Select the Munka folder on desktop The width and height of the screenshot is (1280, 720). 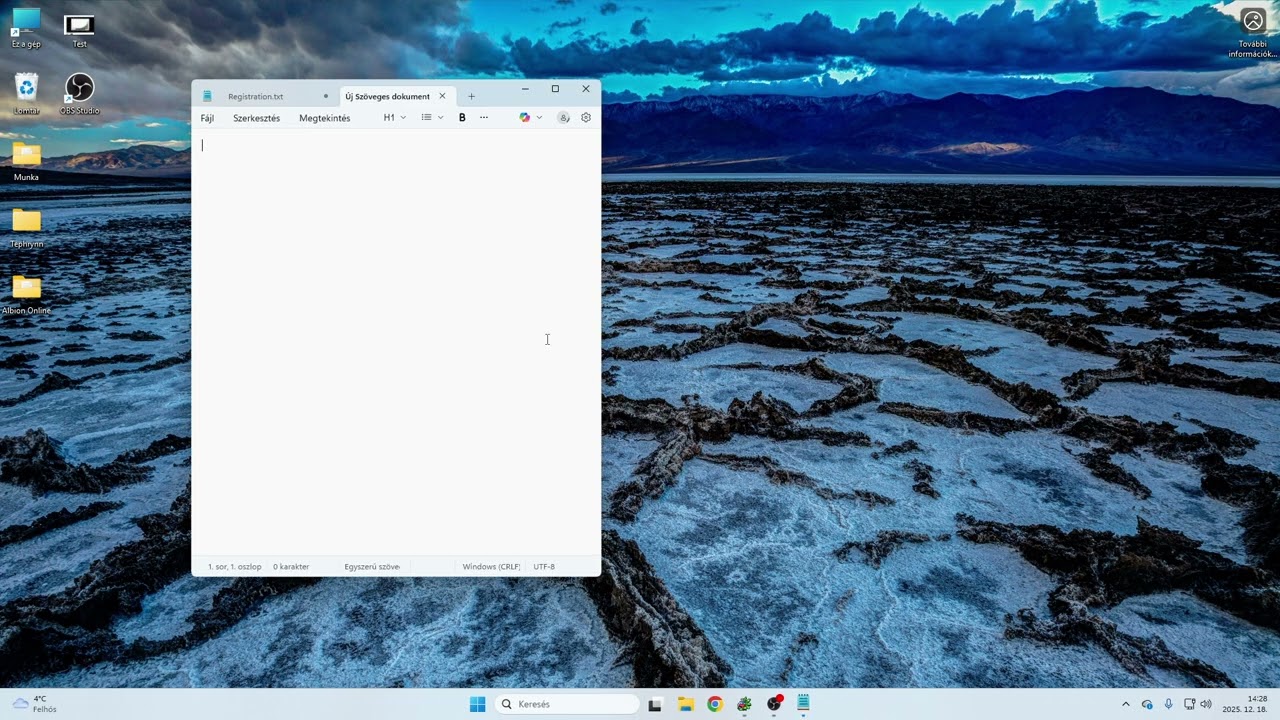coord(26,161)
